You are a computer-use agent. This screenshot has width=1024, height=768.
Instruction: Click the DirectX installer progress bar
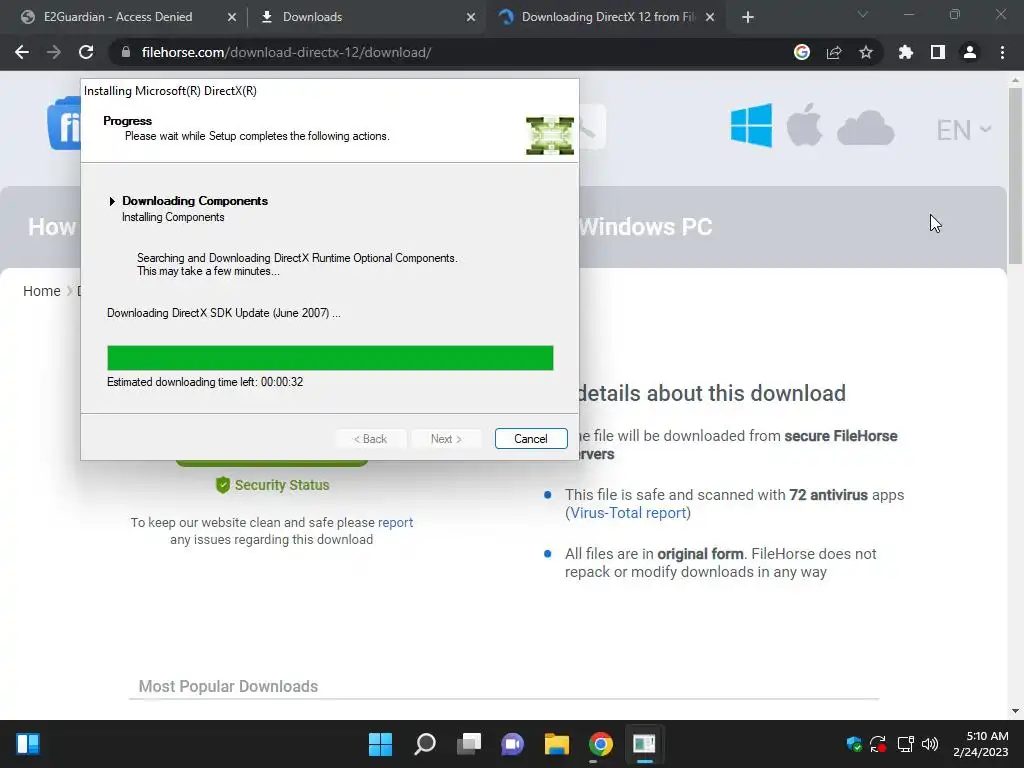[330, 358]
